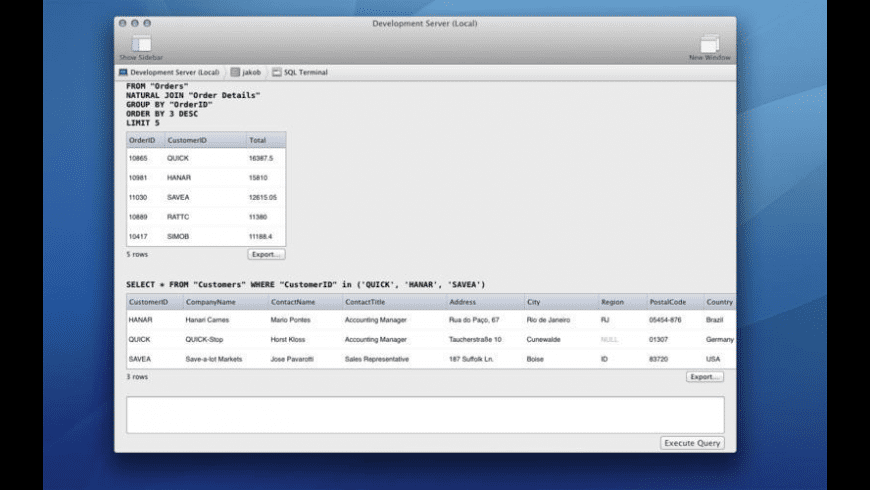Click the green zoom window button
The height and width of the screenshot is (490, 870).
(148, 23)
